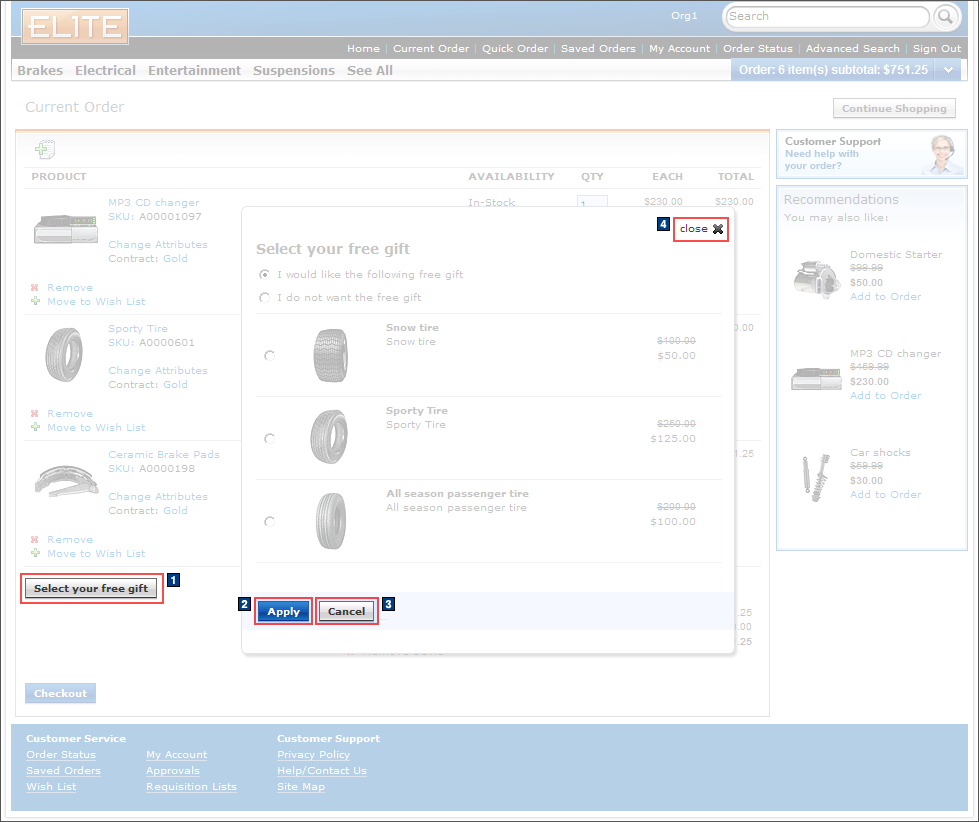Go to Quick Order in top navigation

coord(515,49)
